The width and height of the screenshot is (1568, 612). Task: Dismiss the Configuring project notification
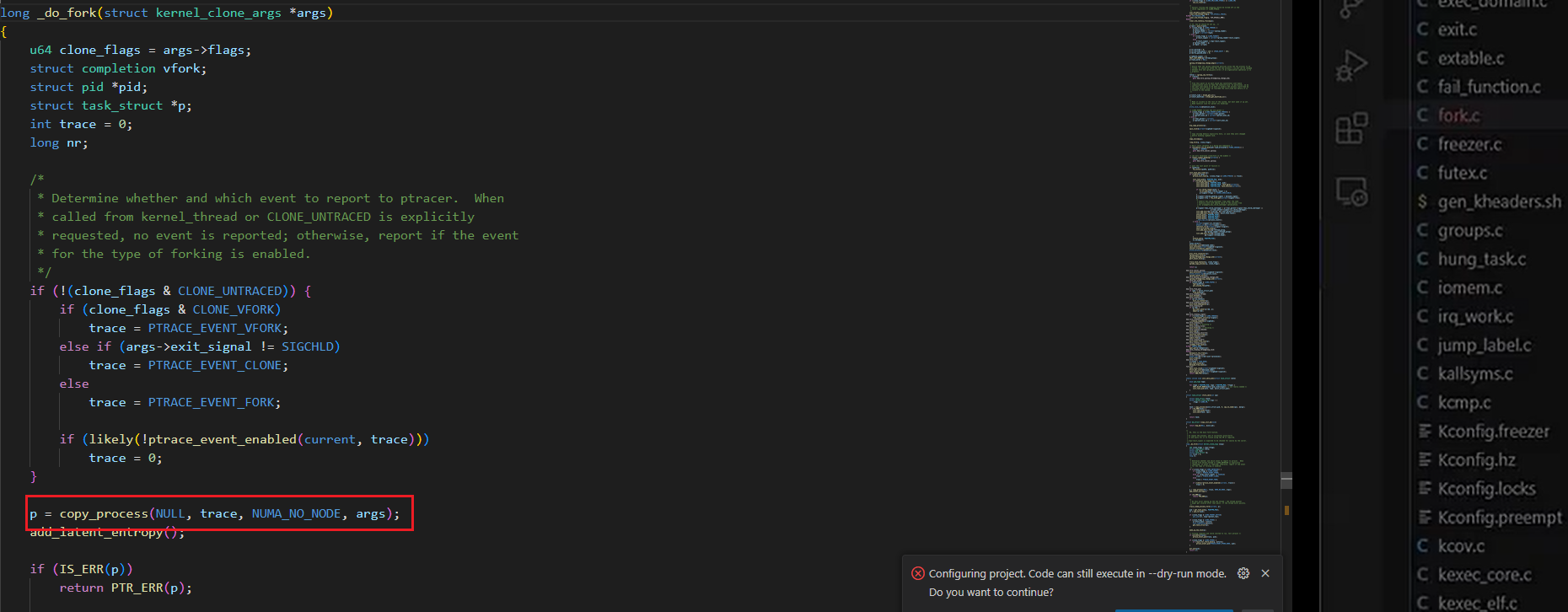point(1265,573)
